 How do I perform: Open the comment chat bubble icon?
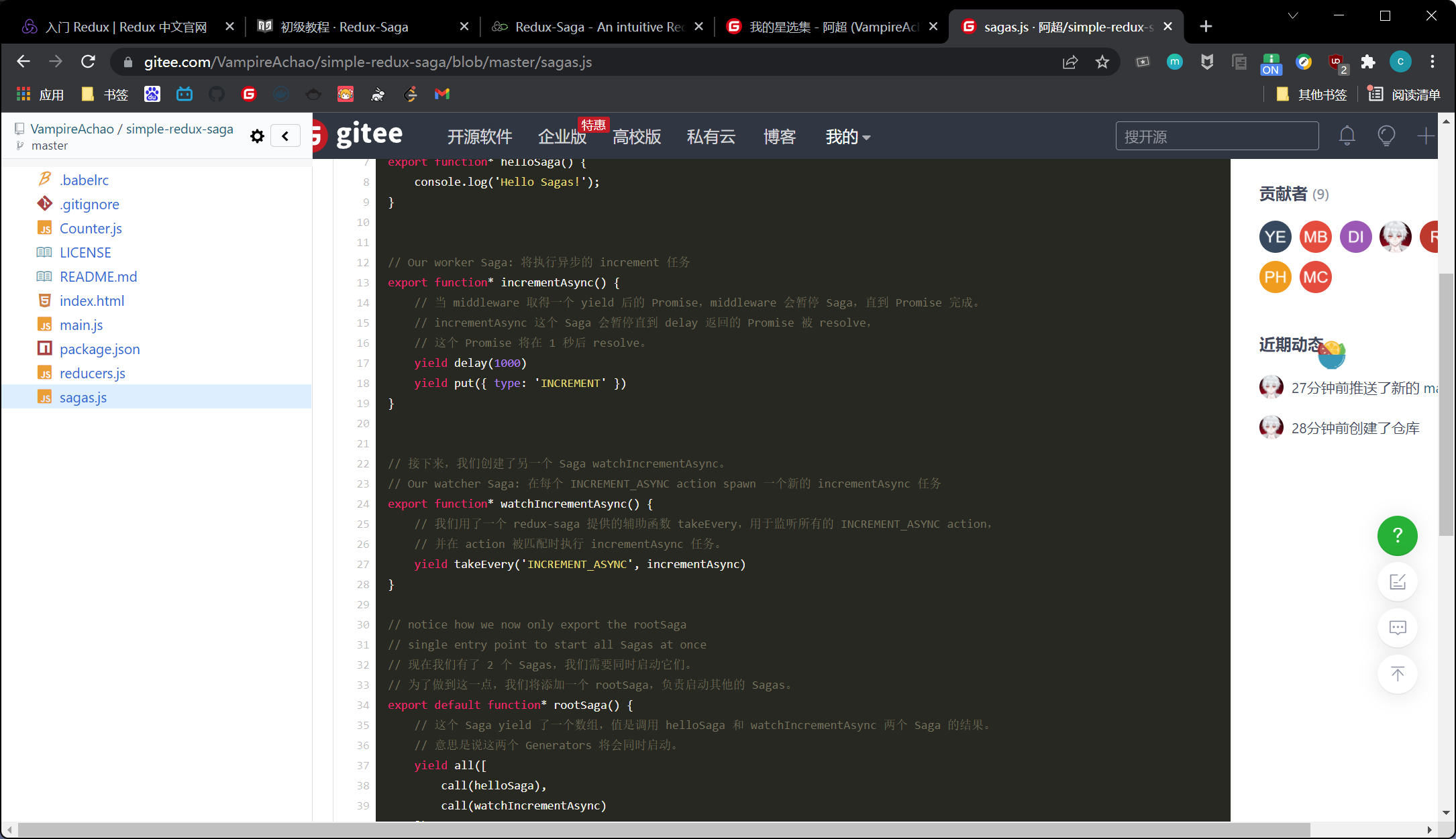tap(1397, 628)
